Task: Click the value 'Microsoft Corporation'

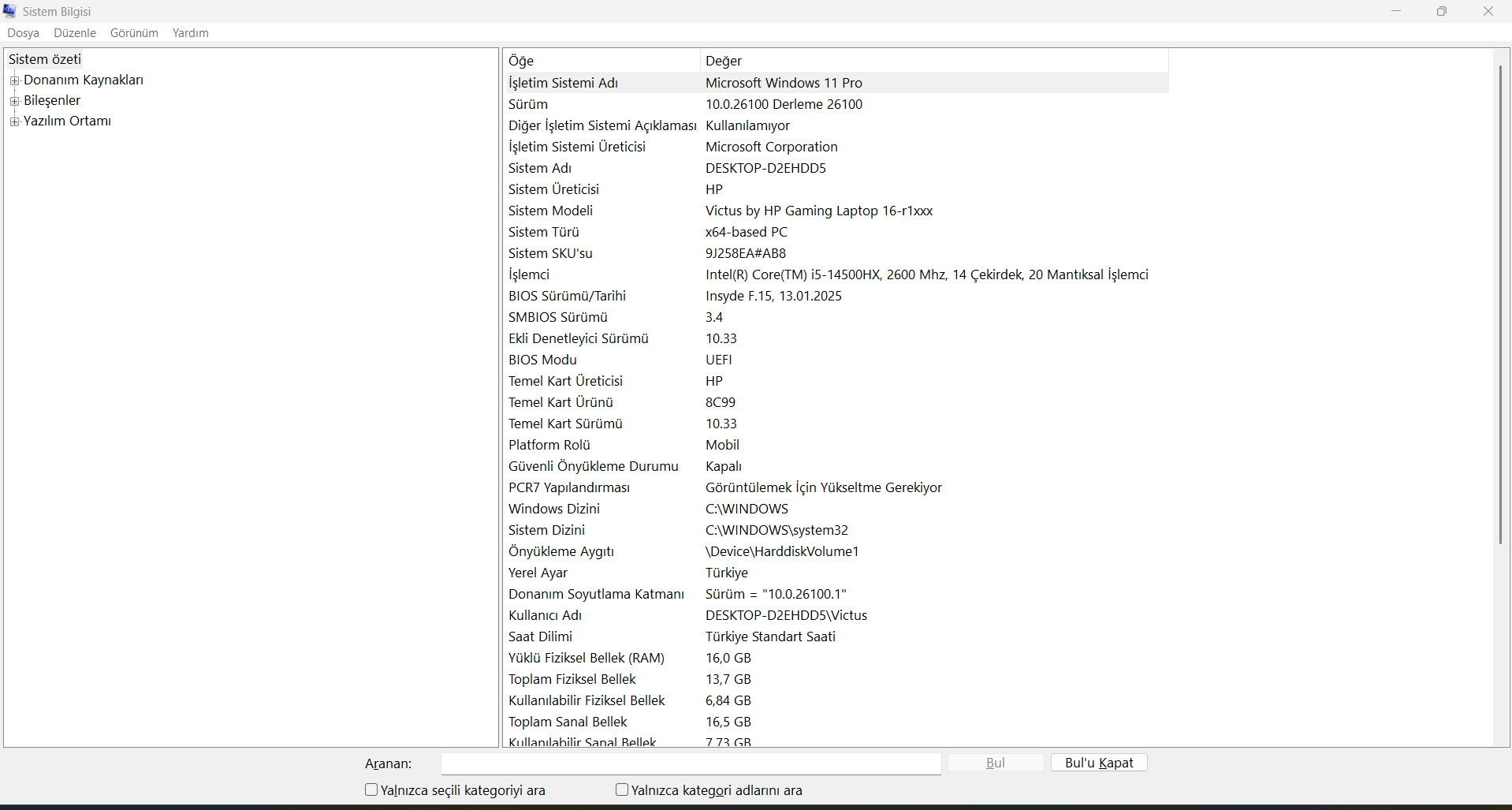Action: pos(771,147)
